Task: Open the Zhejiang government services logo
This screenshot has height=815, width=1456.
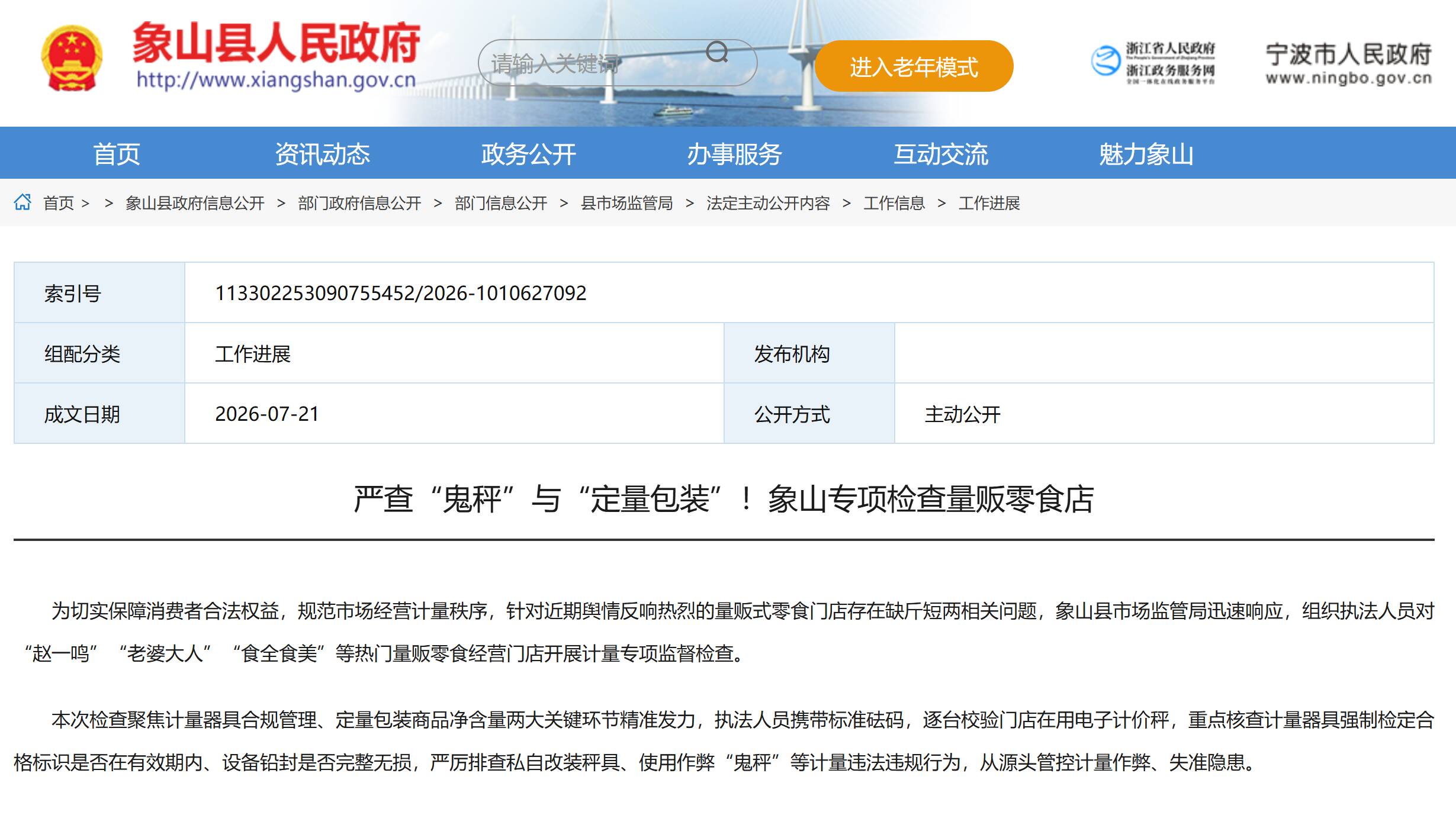Action: 1153,62
